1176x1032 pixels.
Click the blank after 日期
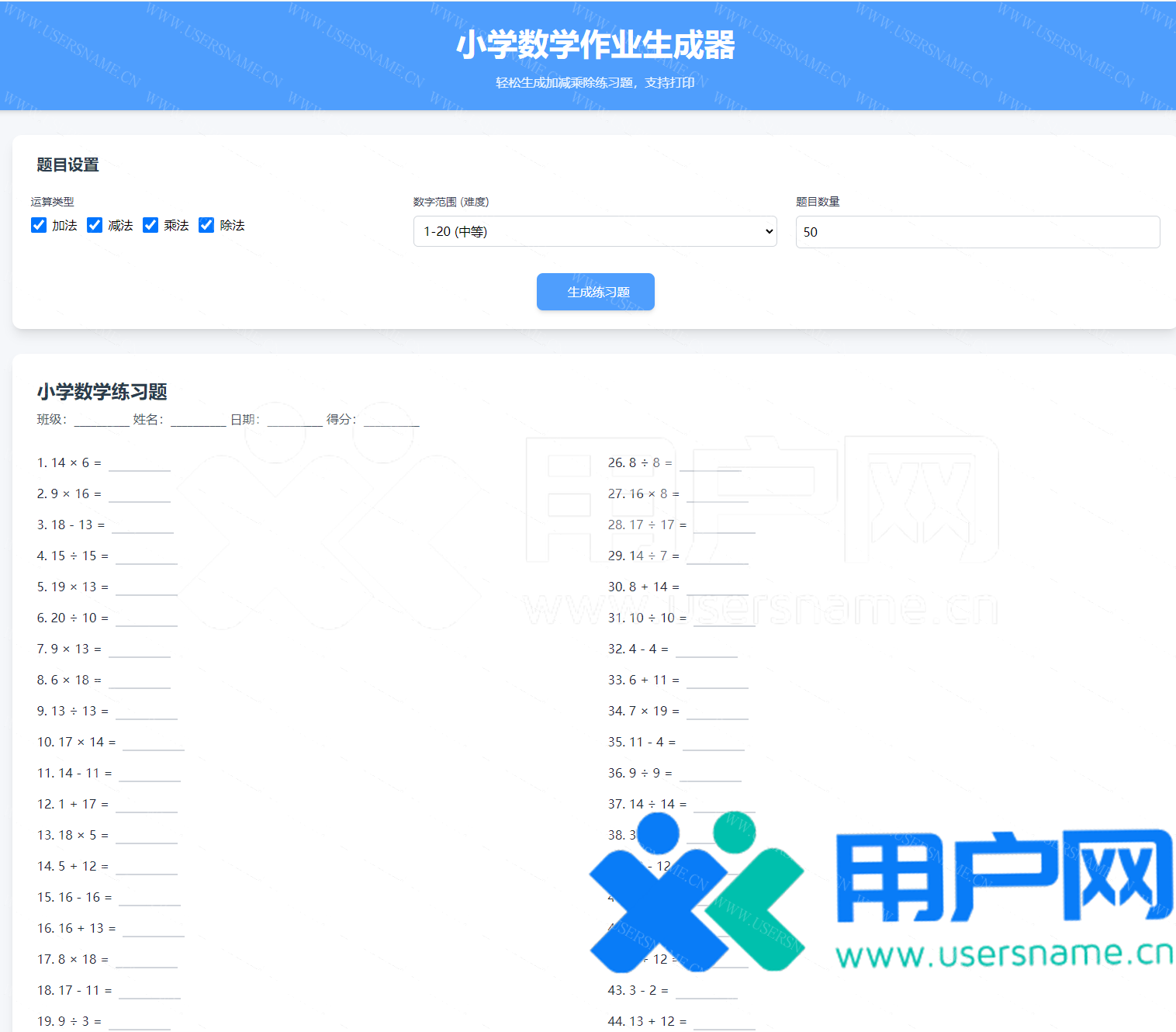click(x=294, y=421)
